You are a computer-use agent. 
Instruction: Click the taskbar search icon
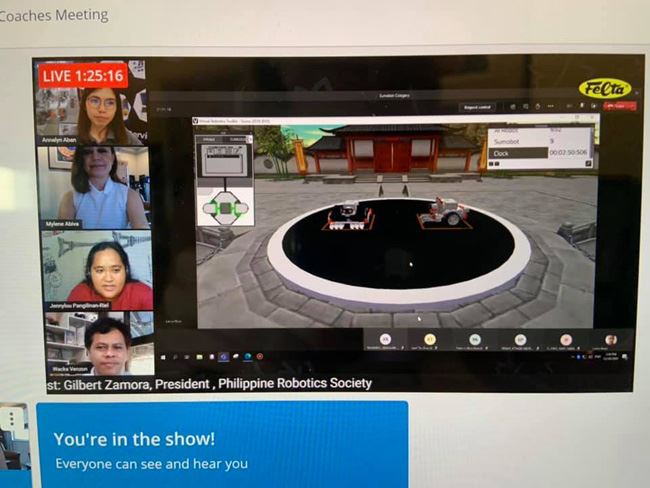click(x=175, y=357)
